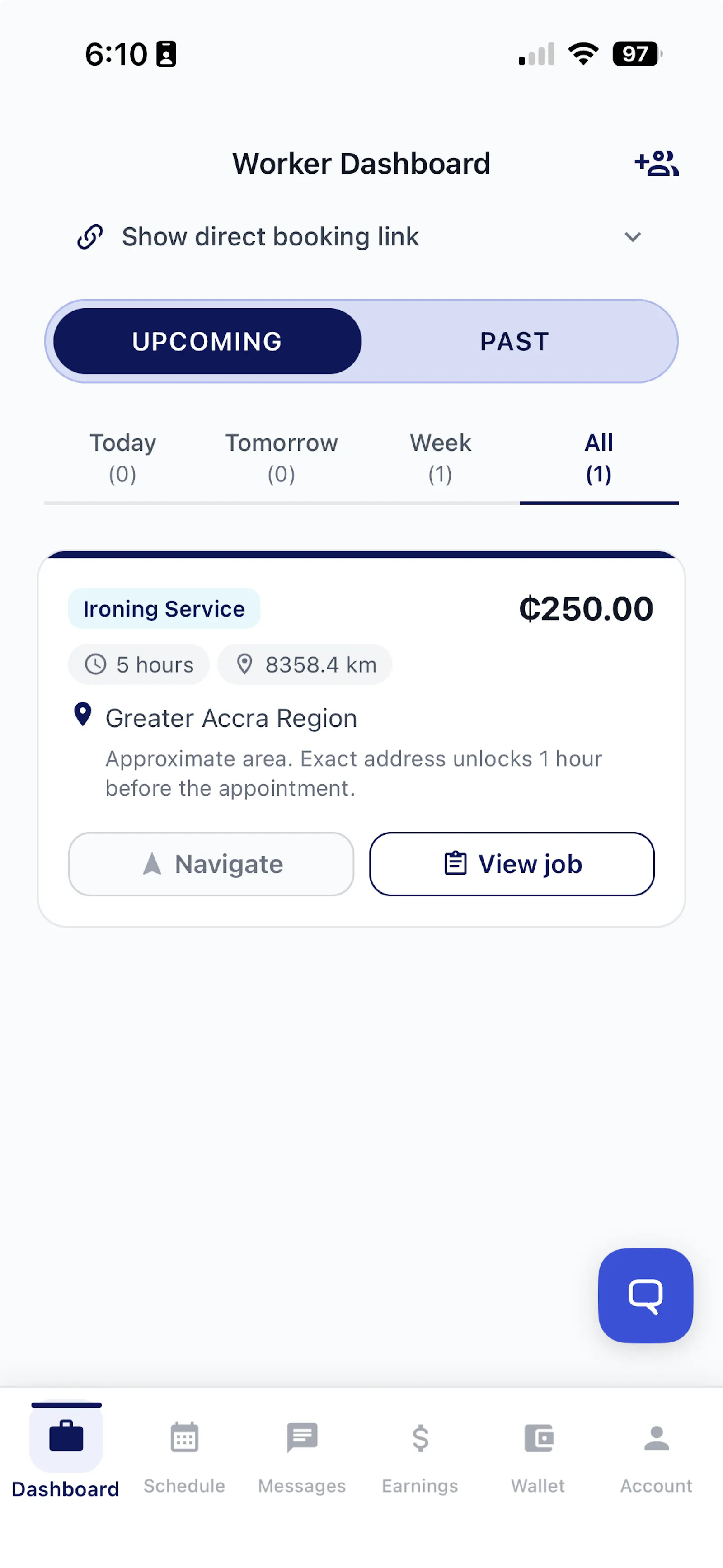This screenshot has width=723, height=1568.
Task: Switch toggle to PAST jobs
Action: click(x=515, y=341)
